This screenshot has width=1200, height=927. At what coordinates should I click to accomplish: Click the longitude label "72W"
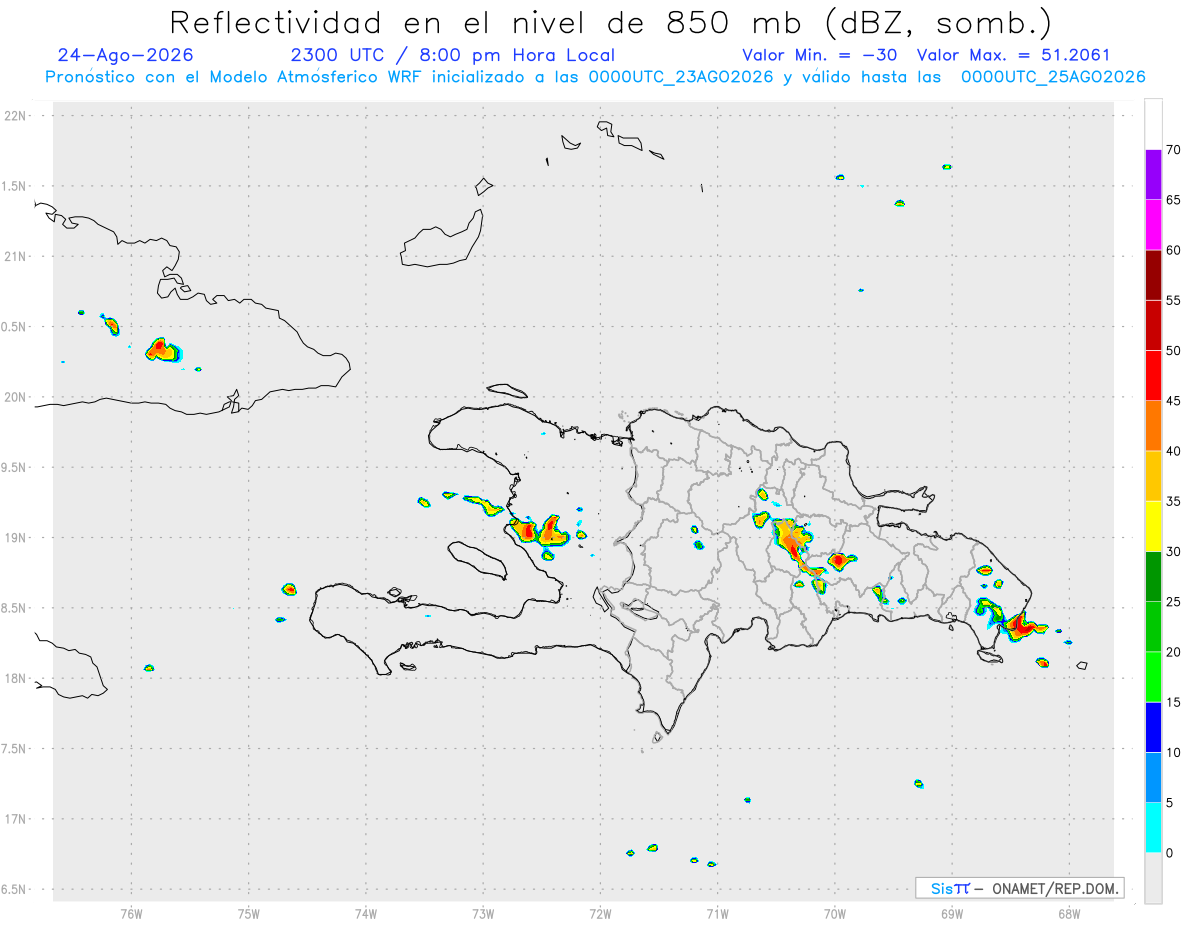click(x=600, y=914)
